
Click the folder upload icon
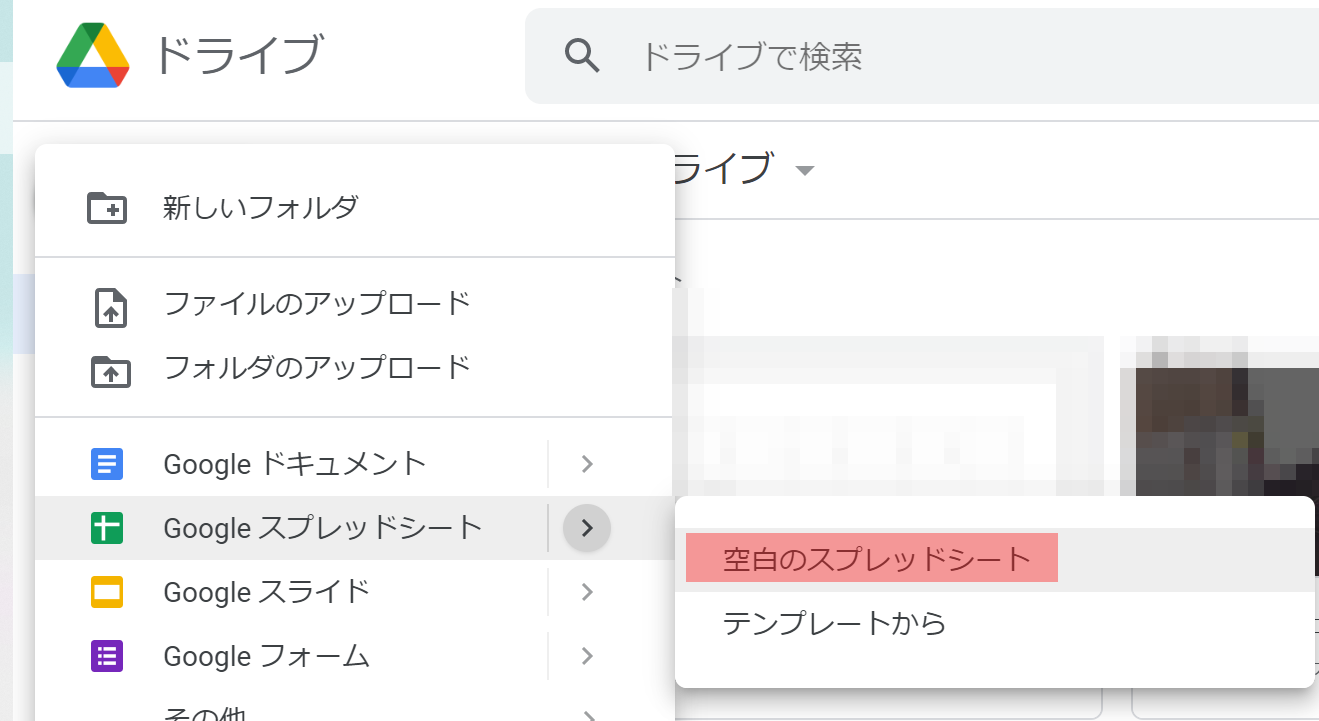(109, 371)
